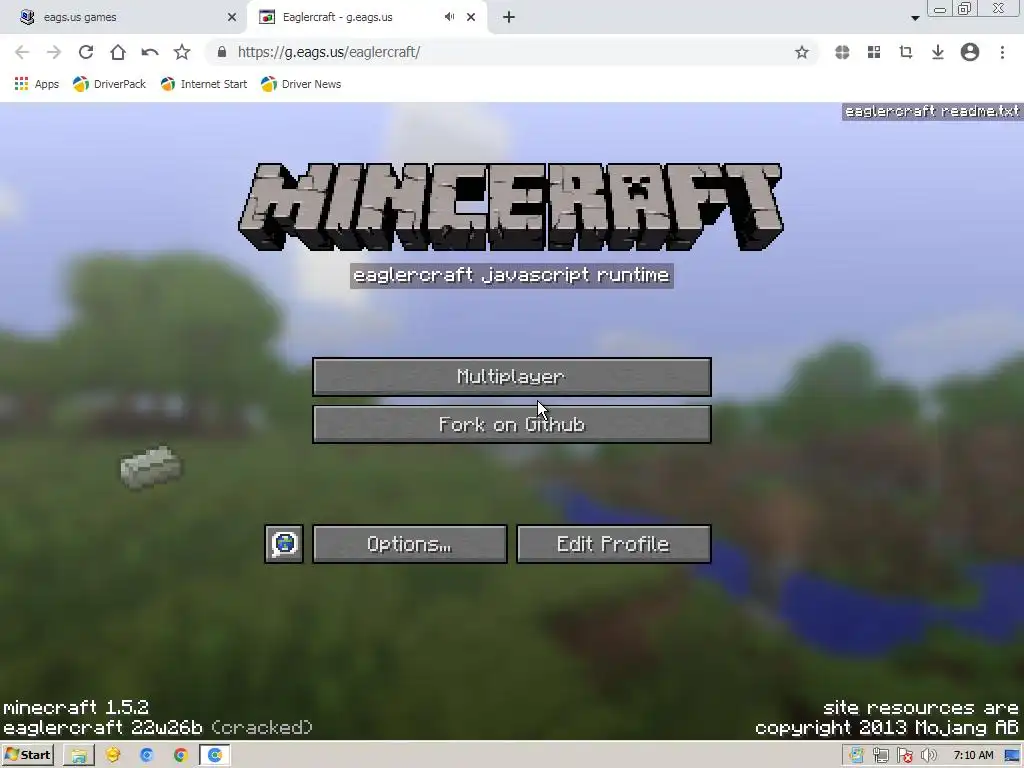Open the eaglercraft readme.txt link

[x=932, y=111]
